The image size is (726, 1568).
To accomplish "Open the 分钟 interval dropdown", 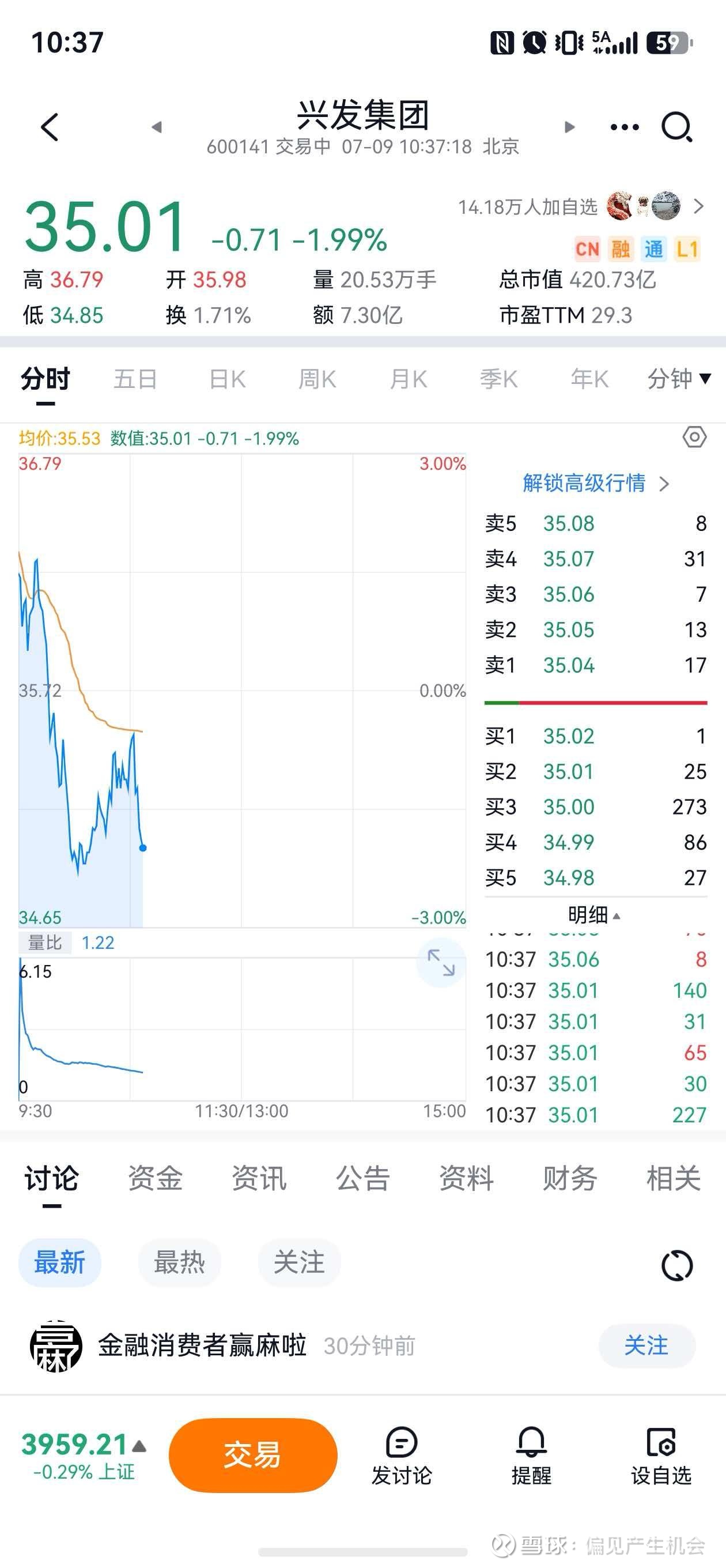I will click(x=679, y=379).
